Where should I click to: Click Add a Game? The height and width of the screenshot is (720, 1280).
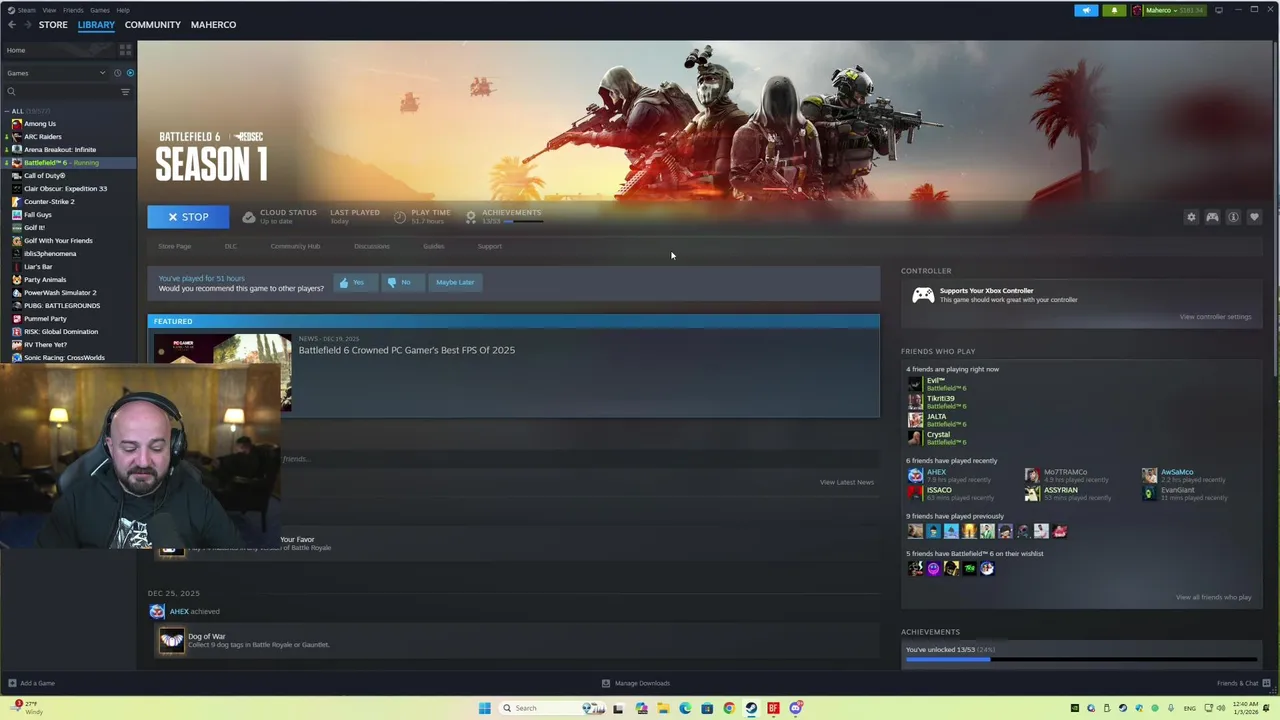click(31, 684)
